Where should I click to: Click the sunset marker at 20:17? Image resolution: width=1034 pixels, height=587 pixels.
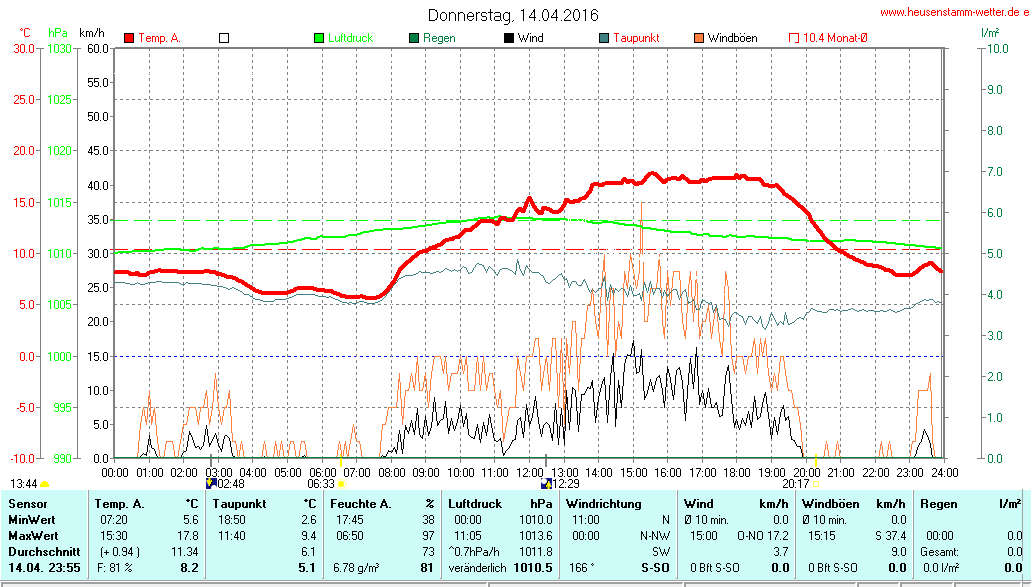click(x=817, y=484)
